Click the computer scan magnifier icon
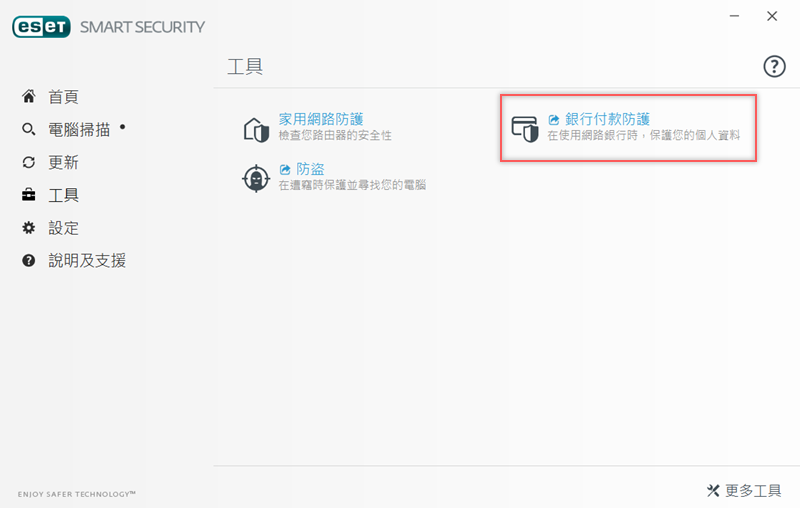 (x=29, y=130)
